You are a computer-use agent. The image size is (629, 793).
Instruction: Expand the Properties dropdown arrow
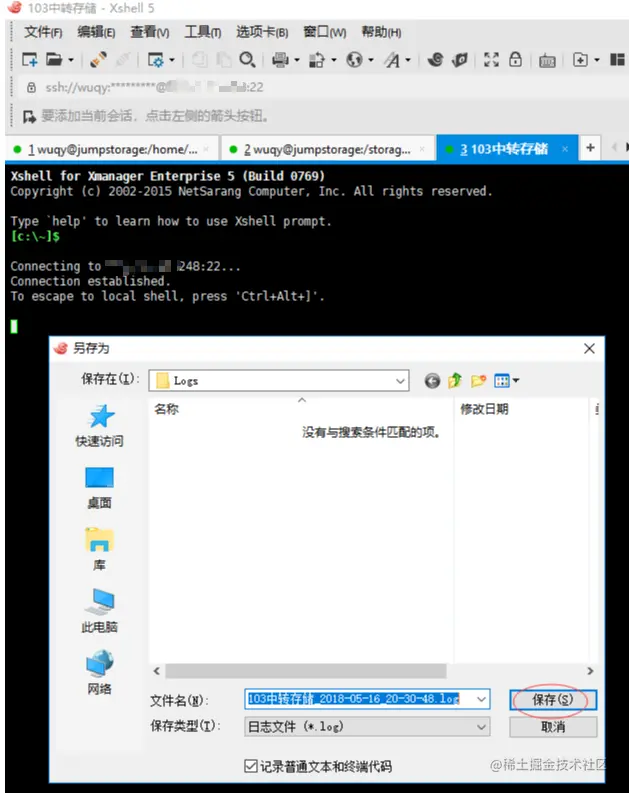(x=172, y=60)
